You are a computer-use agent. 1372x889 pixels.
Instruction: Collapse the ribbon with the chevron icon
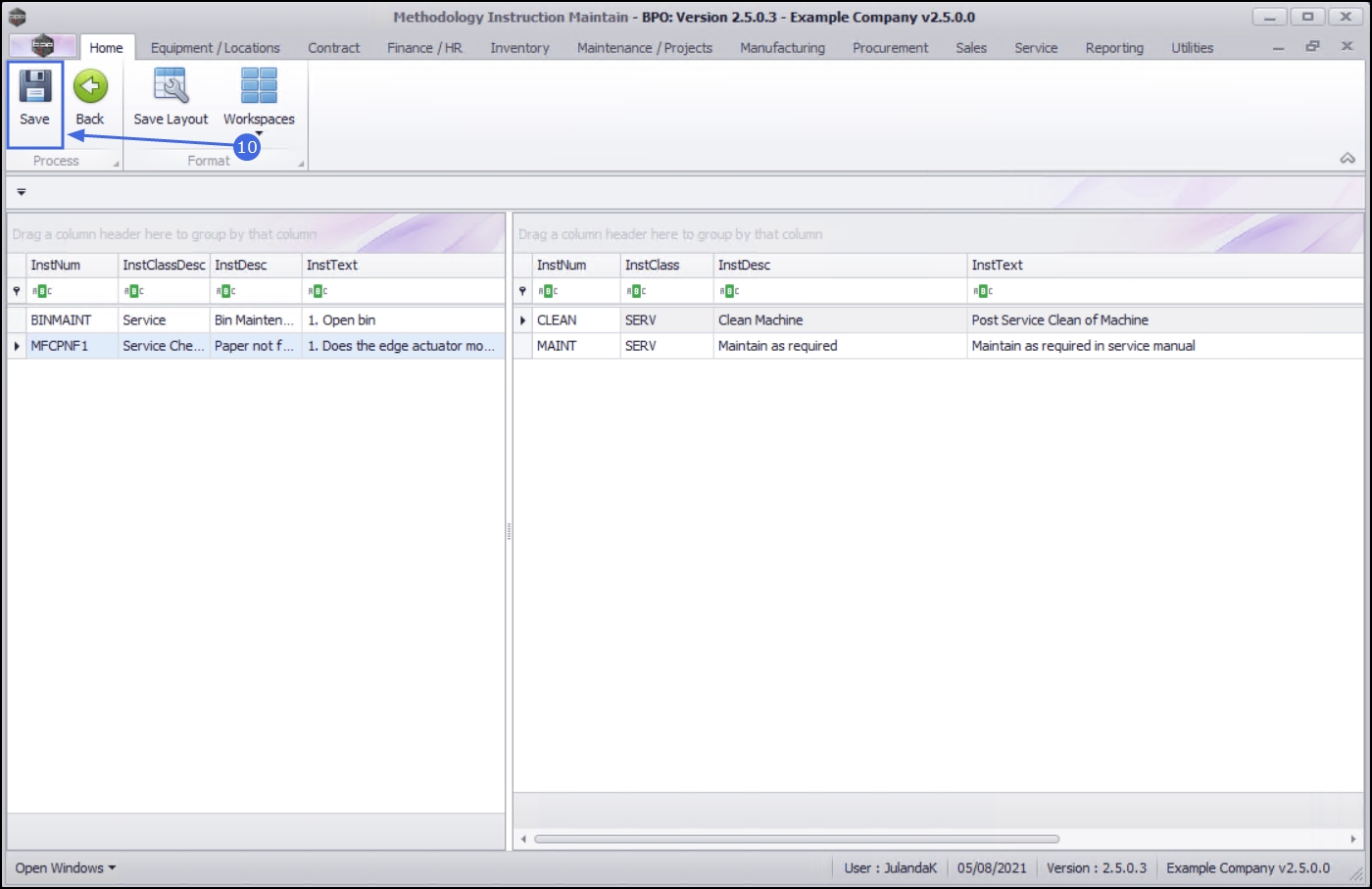click(1347, 158)
